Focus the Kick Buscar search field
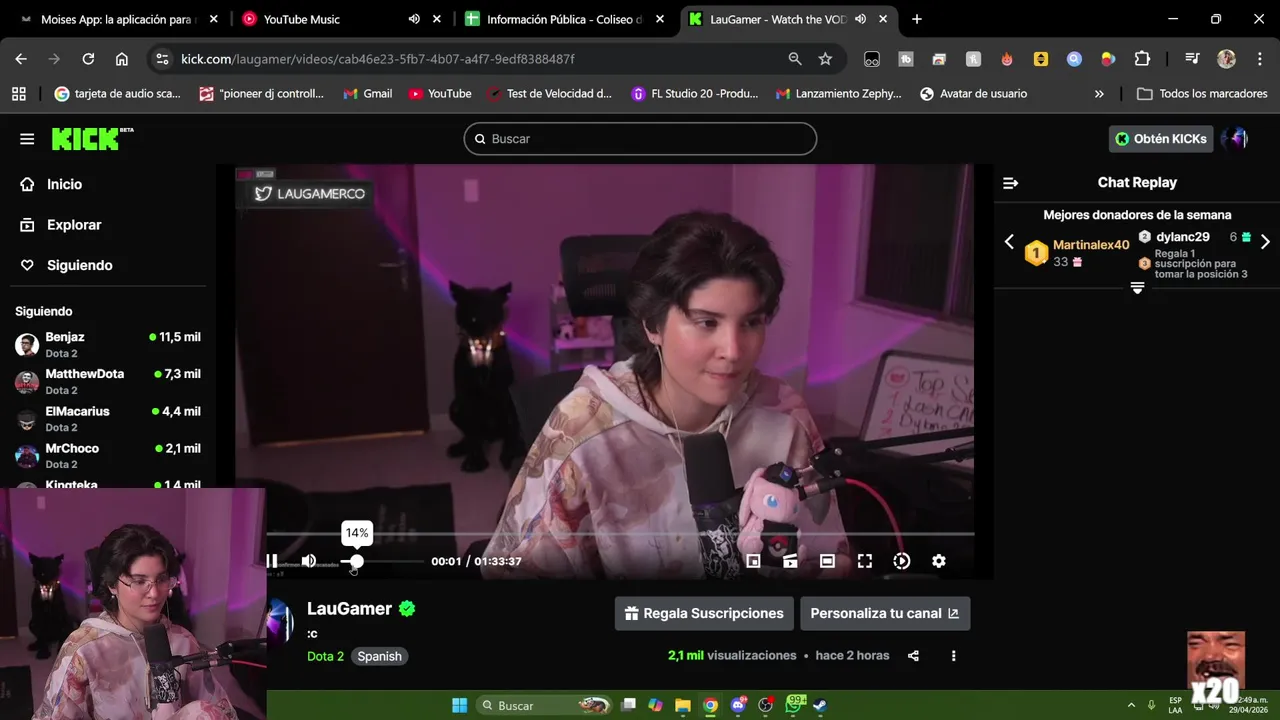The image size is (1280, 720). click(x=640, y=139)
